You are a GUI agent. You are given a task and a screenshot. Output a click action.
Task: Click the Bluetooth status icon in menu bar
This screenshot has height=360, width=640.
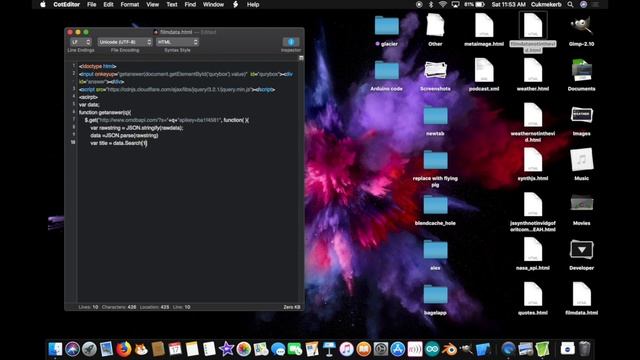coord(431,4)
